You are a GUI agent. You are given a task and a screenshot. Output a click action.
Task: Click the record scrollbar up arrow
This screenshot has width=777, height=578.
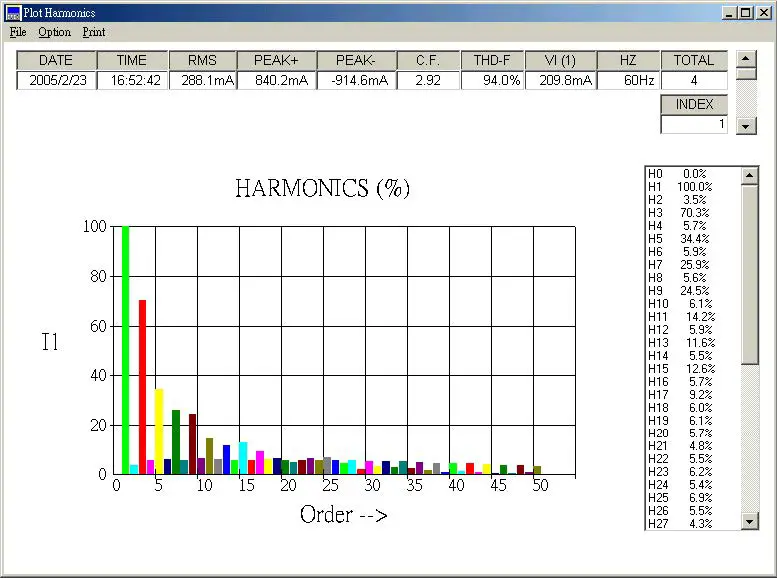pos(746,58)
